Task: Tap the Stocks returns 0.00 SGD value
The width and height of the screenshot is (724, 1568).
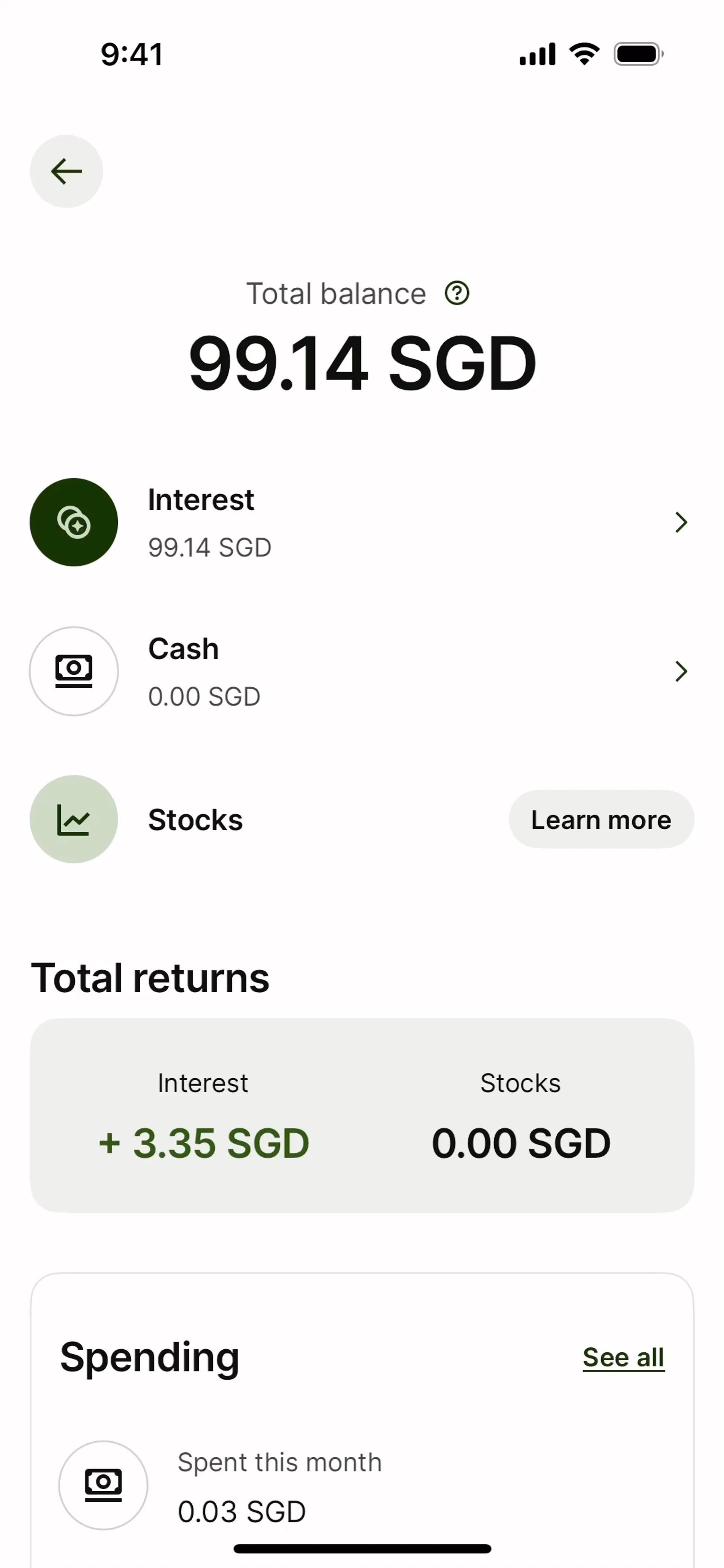Action: [521, 1142]
